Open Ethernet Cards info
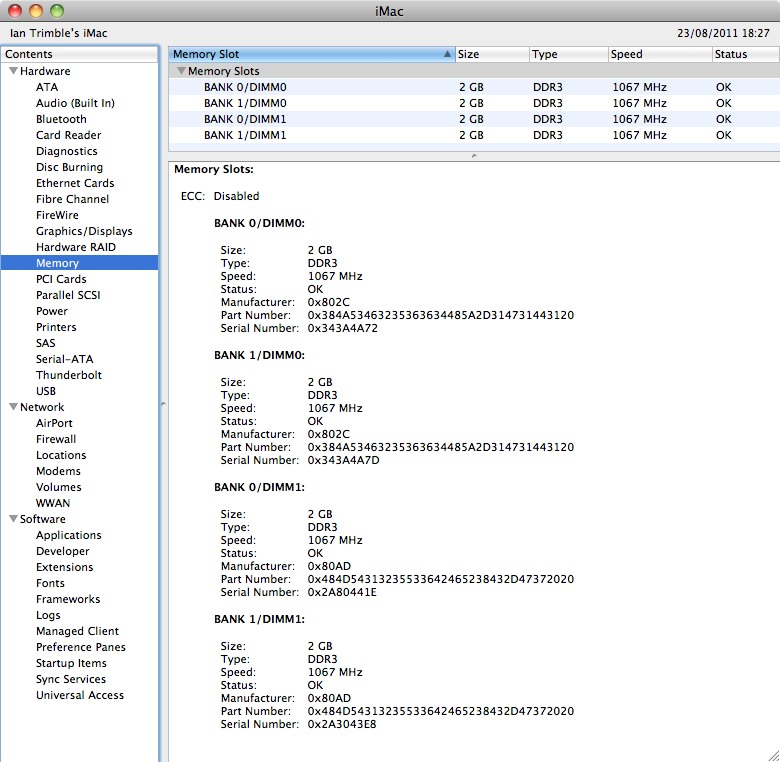 click(x=75, y=183)
